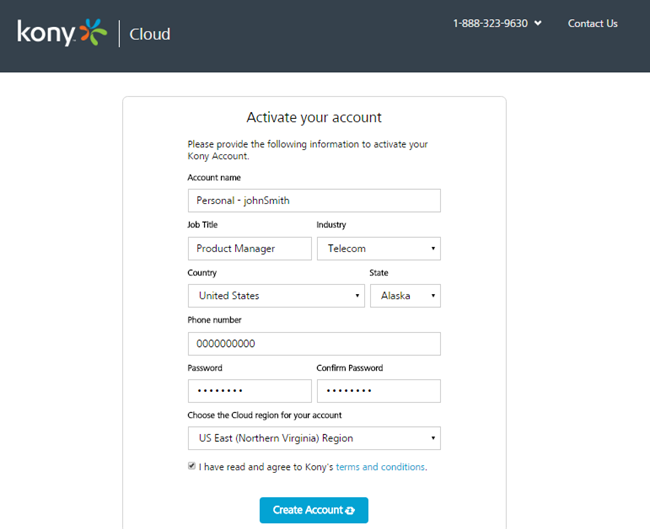Click the Kony logo icon
Screen dimensions: 650x529
click(x=62, y=34)
